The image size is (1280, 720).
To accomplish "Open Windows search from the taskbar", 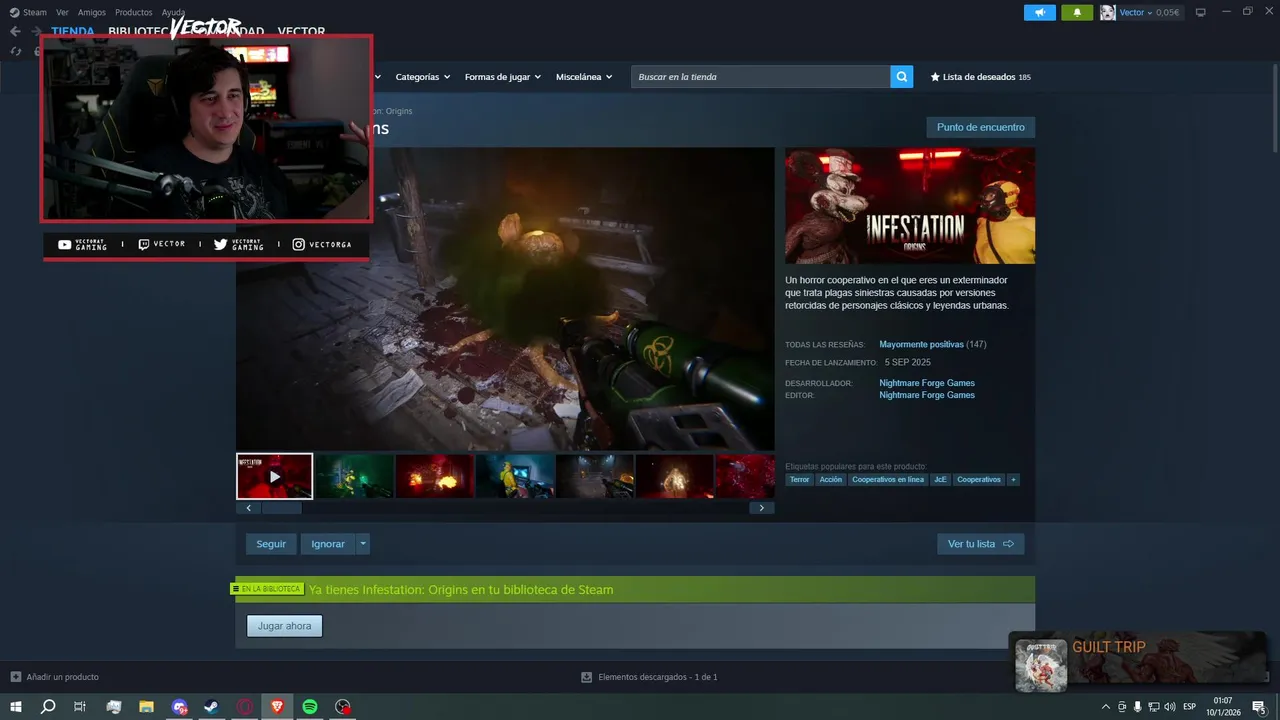I will click(x=48, y=707).
